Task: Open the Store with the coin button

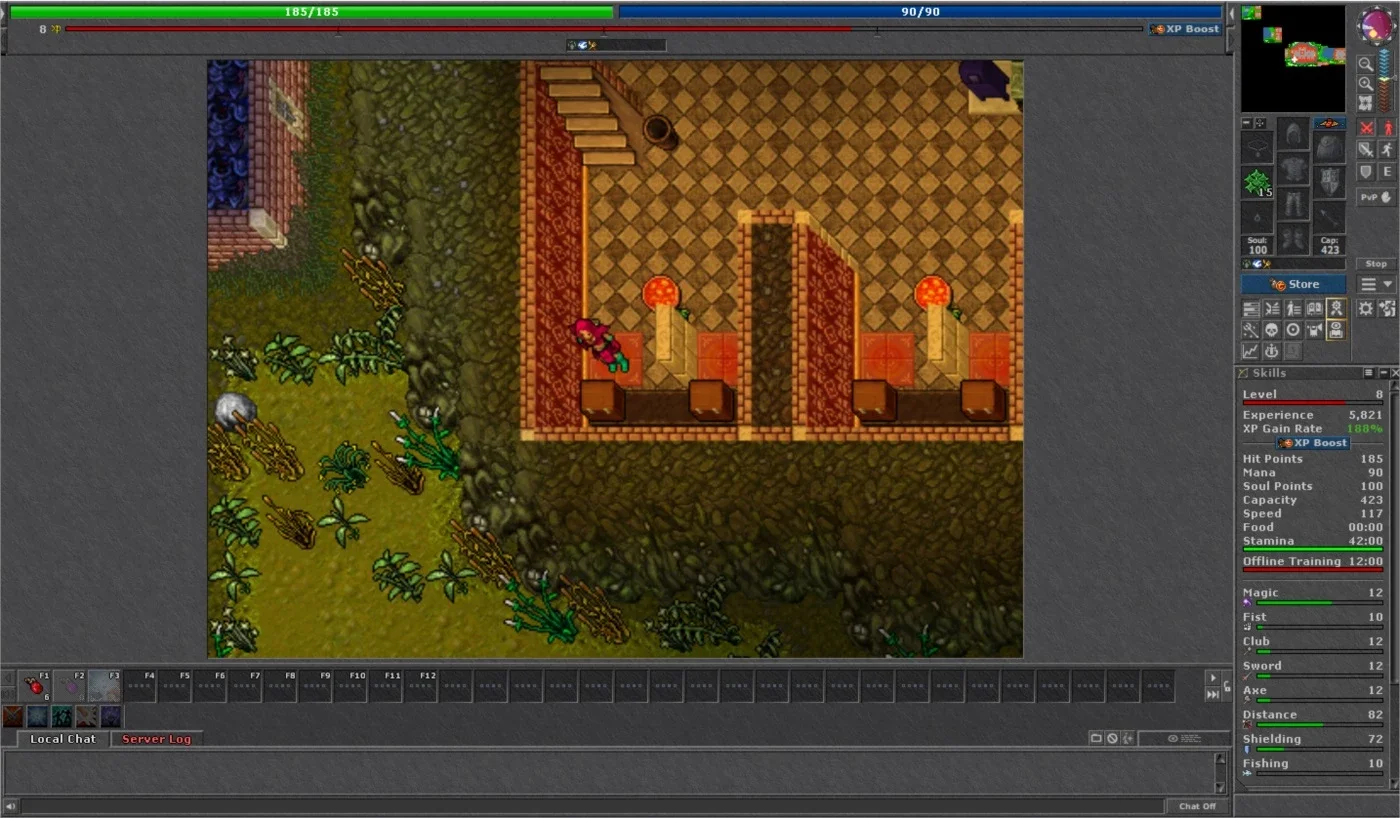Action: click(1294, 285)
